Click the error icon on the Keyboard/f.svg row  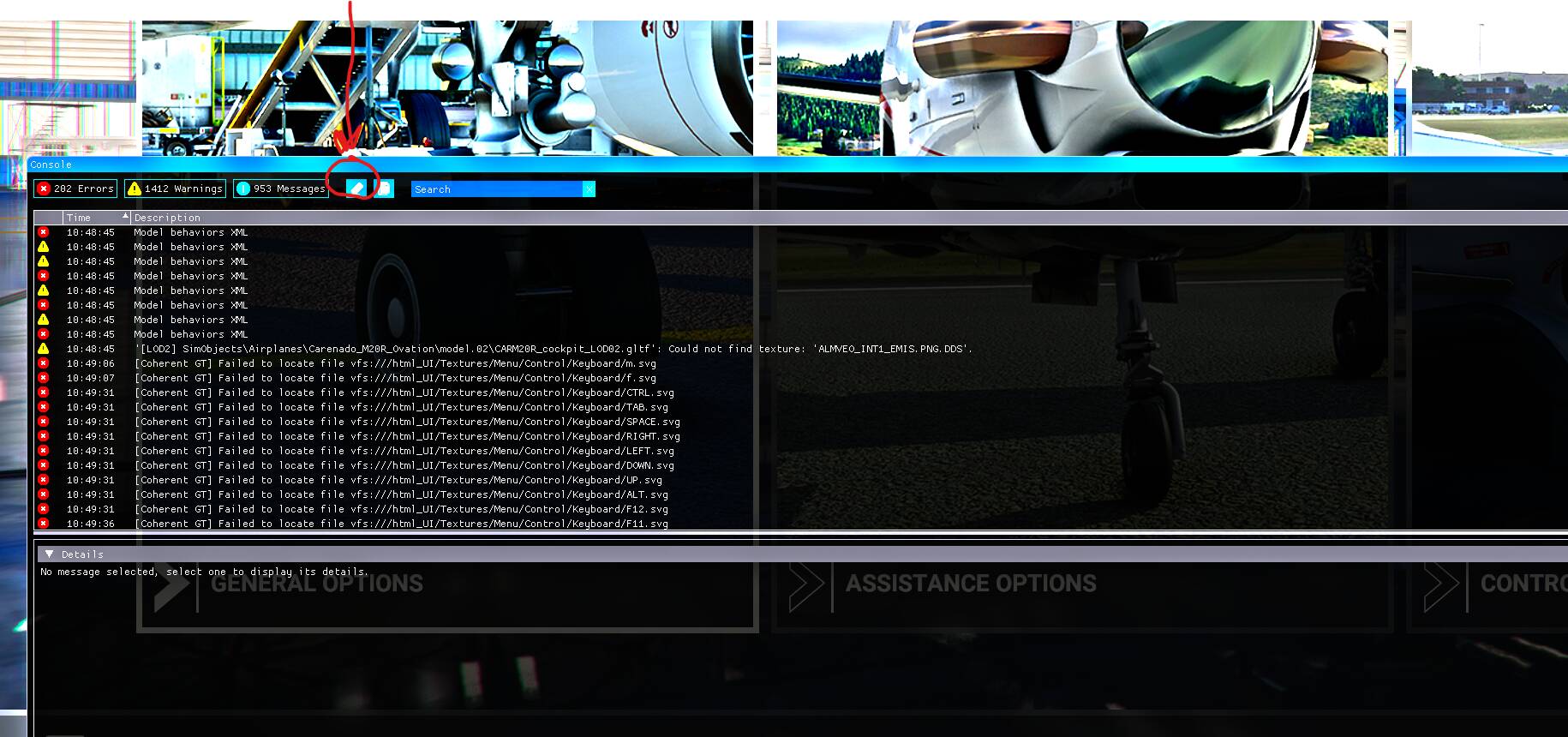coord(43,378)
